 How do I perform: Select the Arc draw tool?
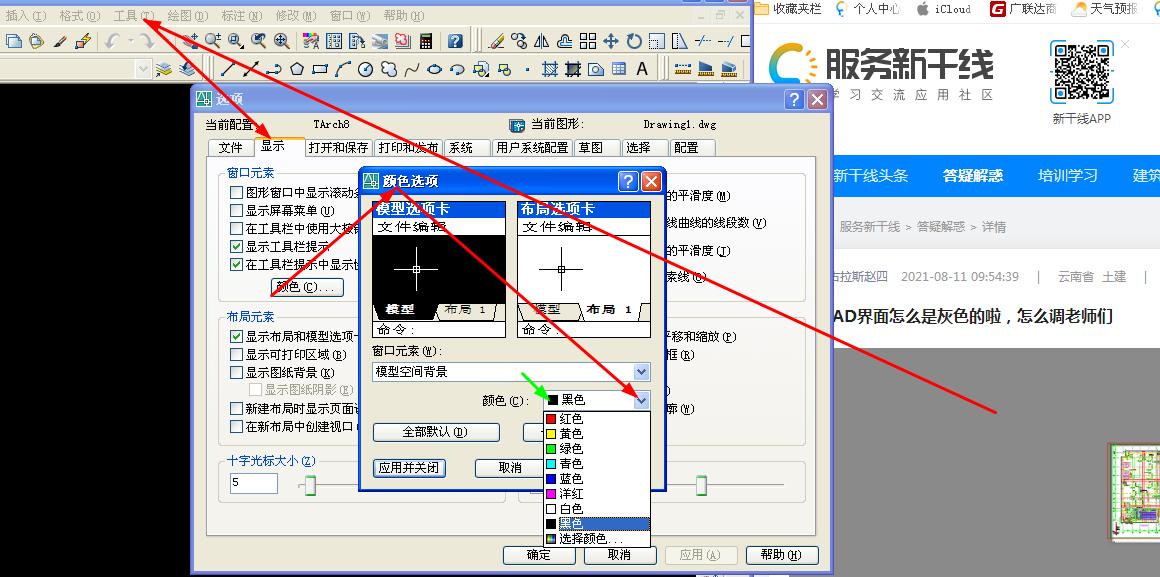[x=343, y=70]
